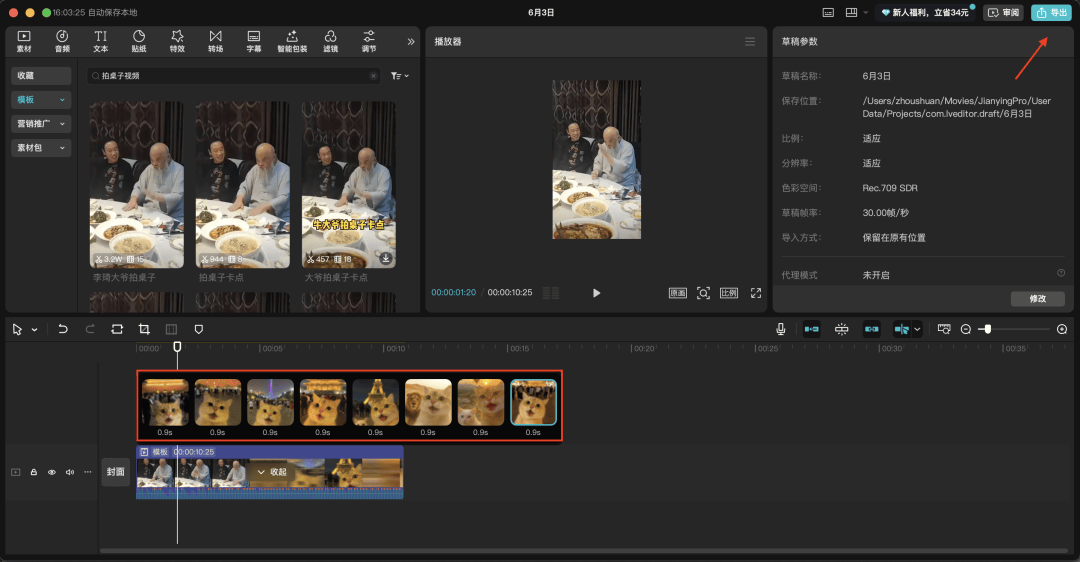The image size is (1080, 562).
Task: Click the timeline zoom slider handle
Action: click(987, 329)
